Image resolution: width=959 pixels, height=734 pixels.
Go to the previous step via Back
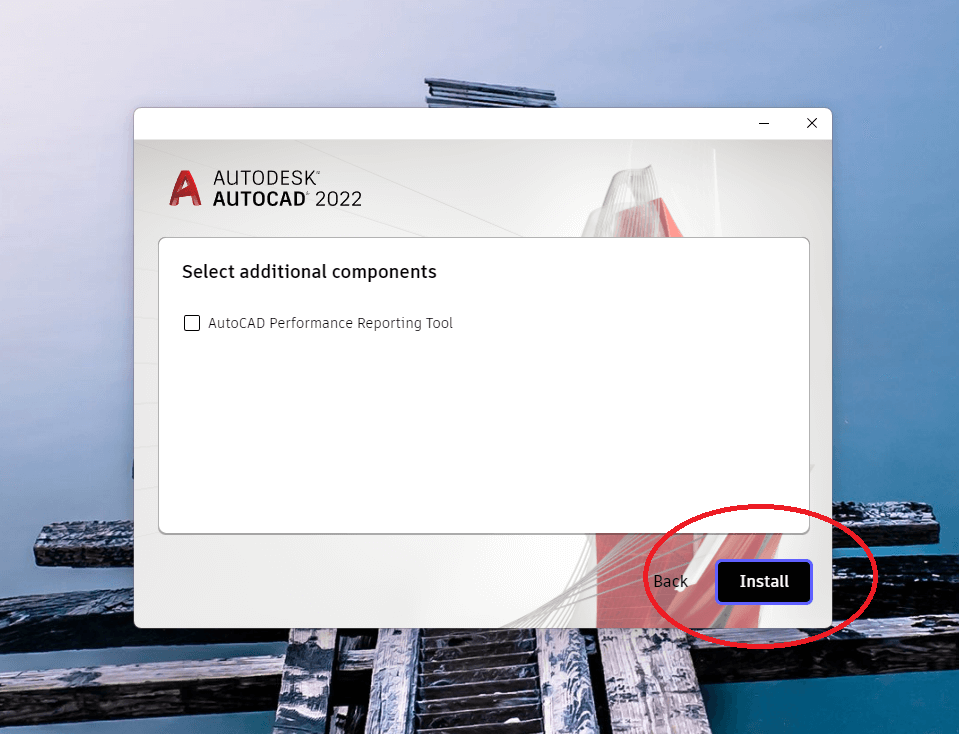tap(670, 582)
